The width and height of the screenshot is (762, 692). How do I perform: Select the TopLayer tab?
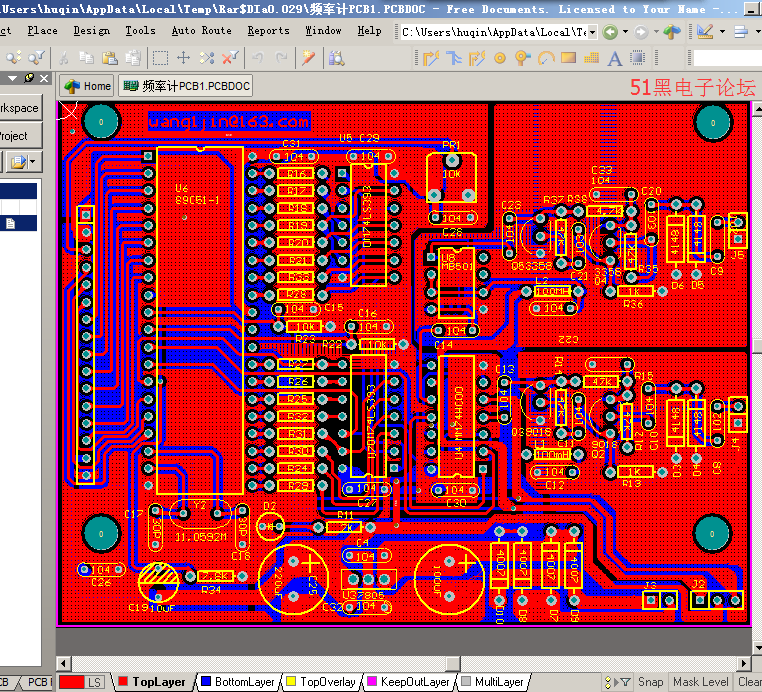(153, 682)
